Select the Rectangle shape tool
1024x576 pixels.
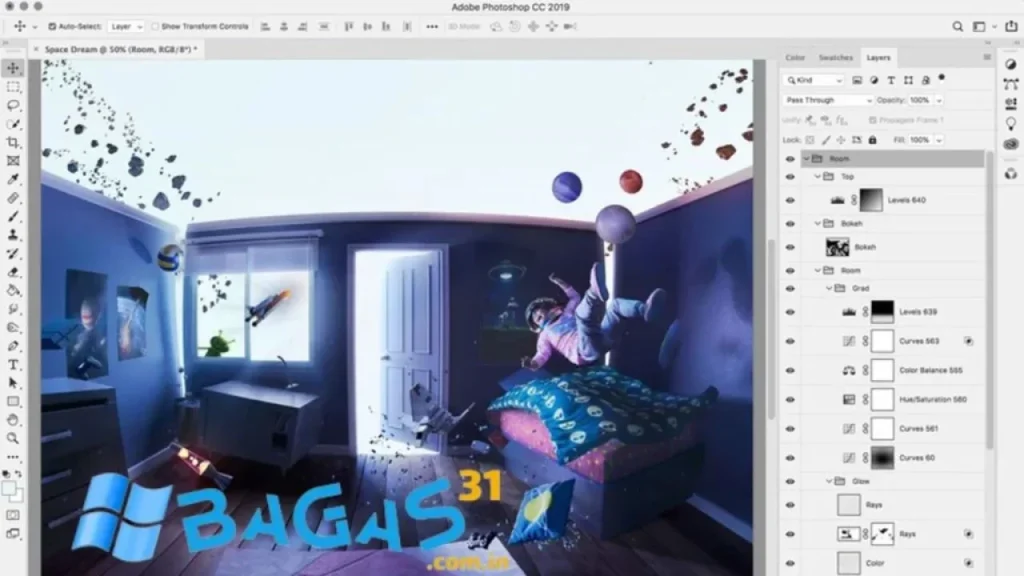click(x=13, y=401)
